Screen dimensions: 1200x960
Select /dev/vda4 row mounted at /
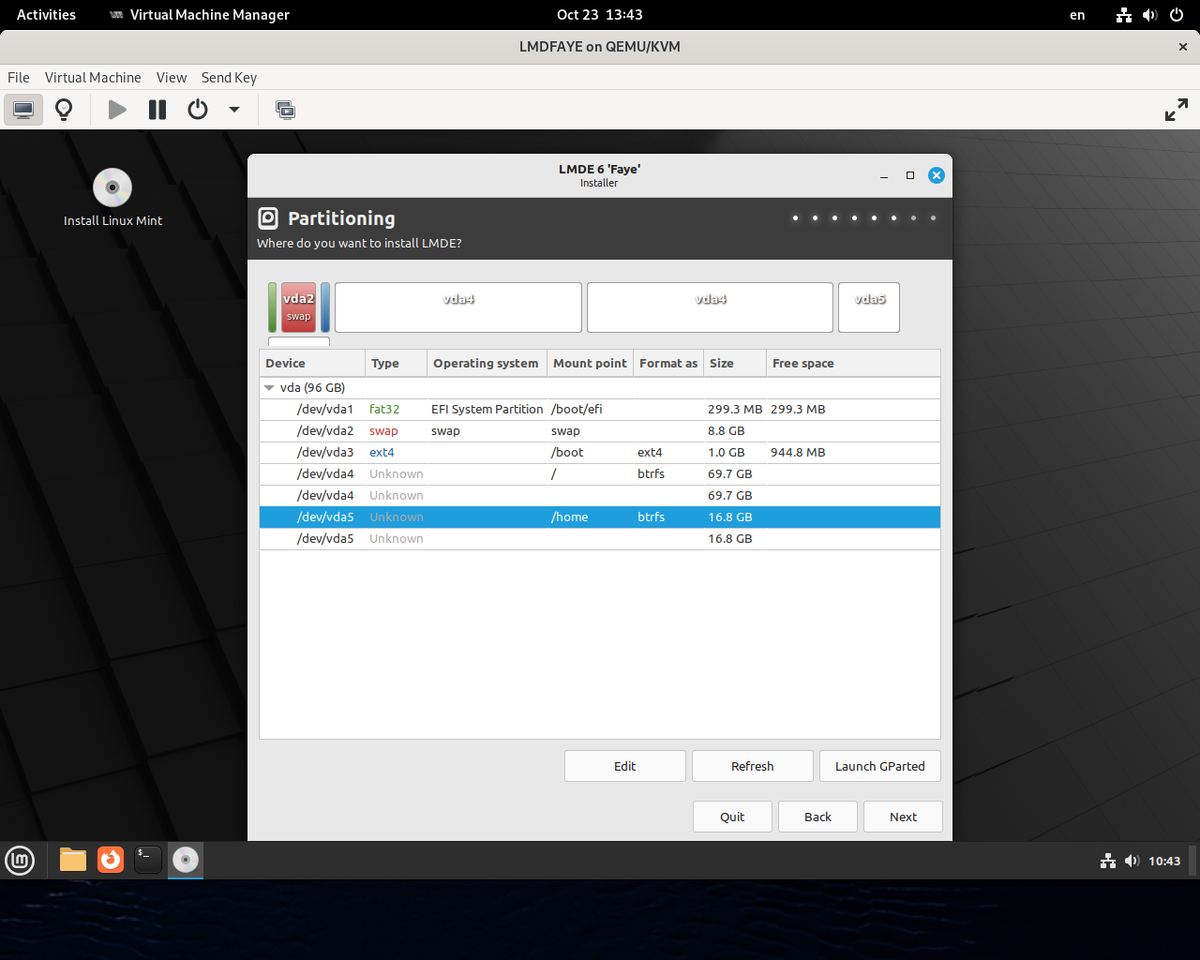pos(600,474)
